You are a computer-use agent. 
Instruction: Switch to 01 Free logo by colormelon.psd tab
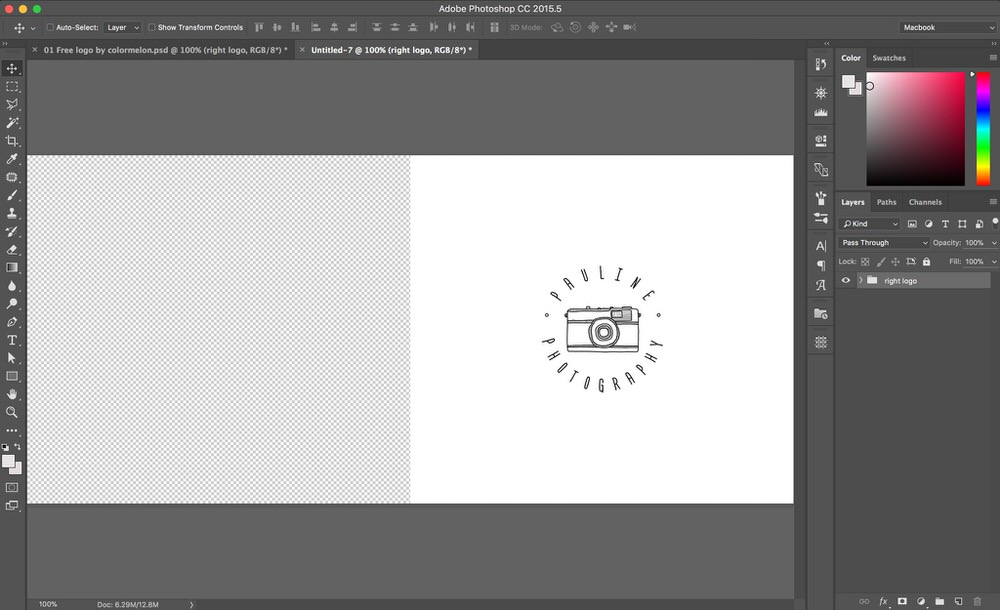[165, 50]
